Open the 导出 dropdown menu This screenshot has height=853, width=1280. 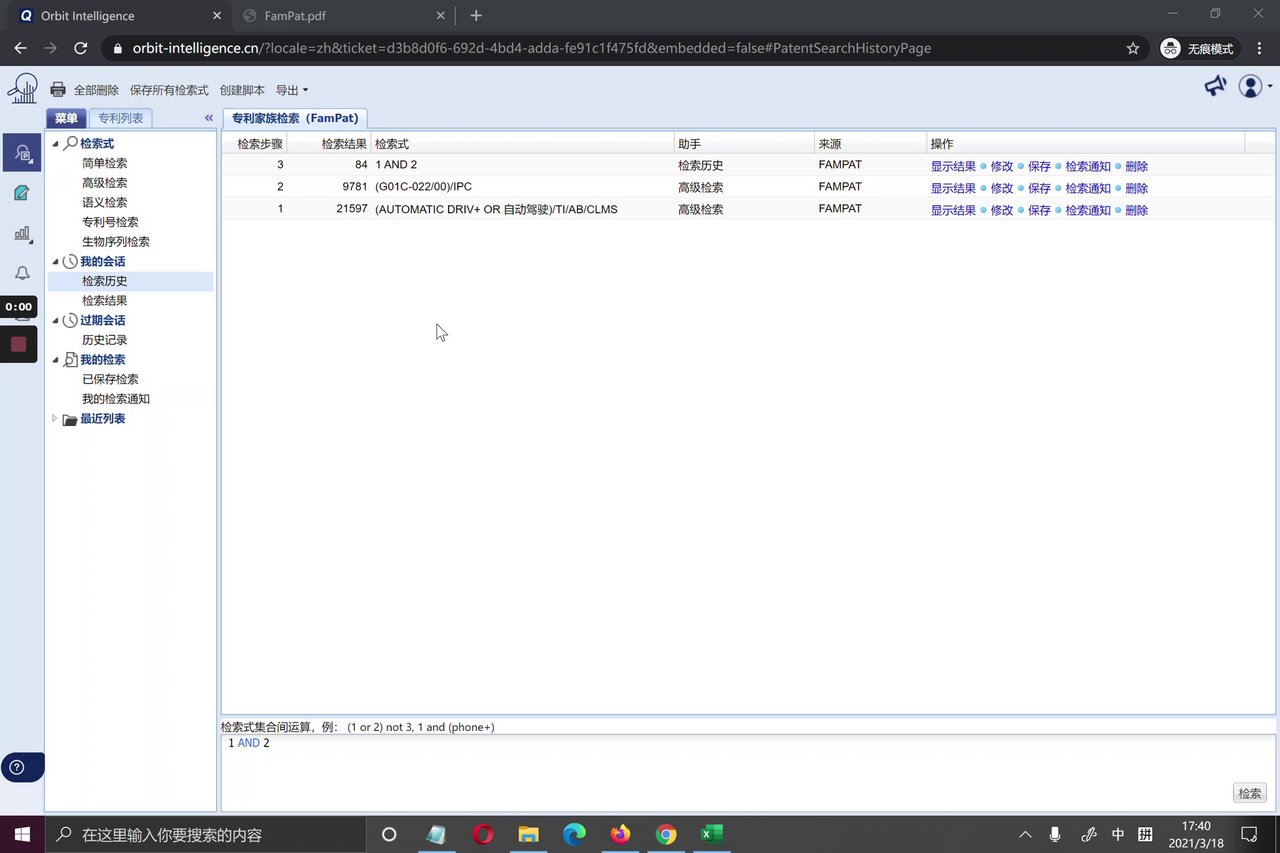point(291,90)
